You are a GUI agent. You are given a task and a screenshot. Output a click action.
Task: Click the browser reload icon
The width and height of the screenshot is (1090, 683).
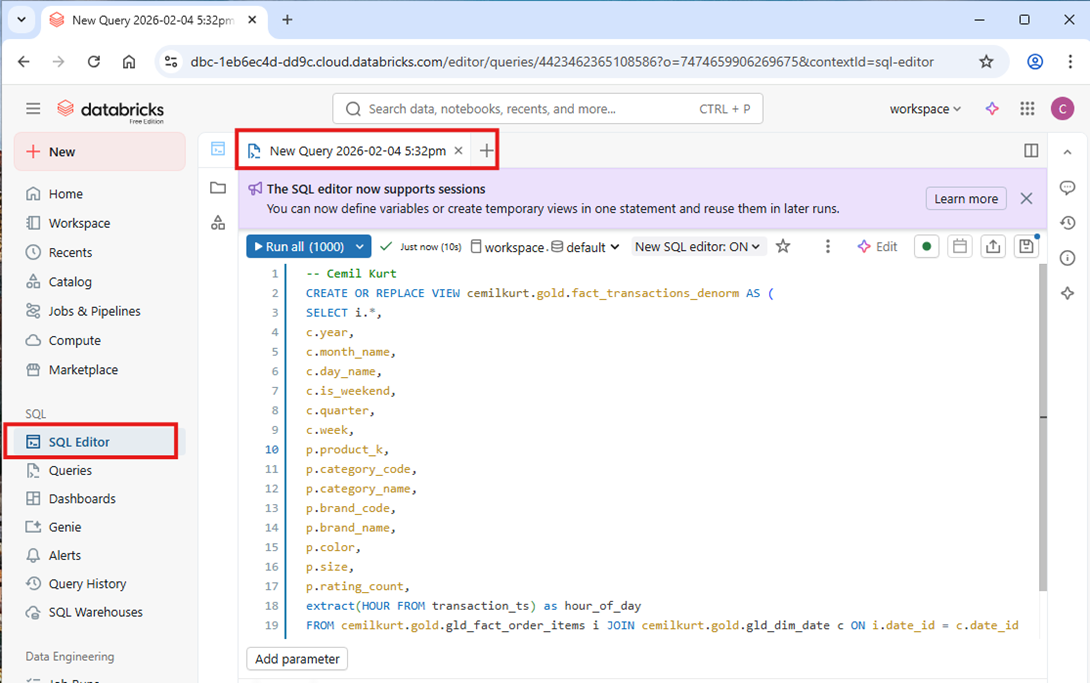pyautogui.click(x=94, y=62)
